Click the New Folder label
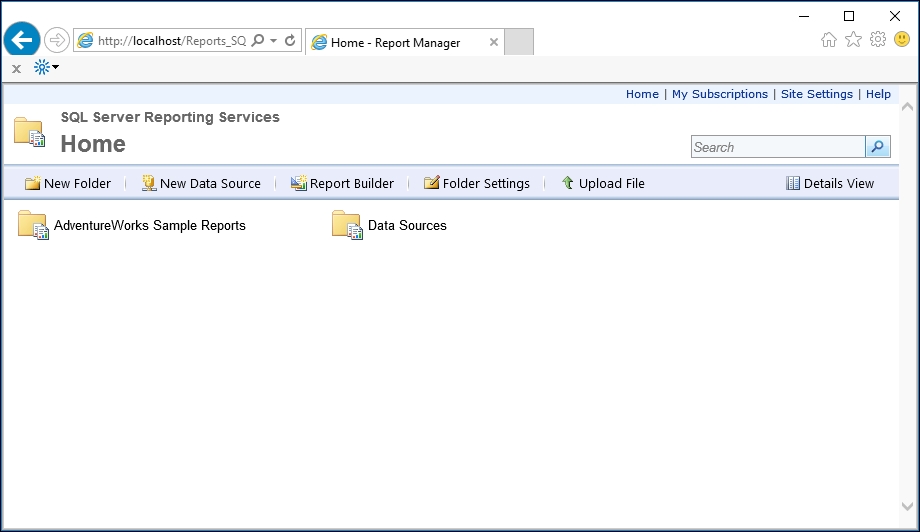920x532 pixels. (x=77, y=184)
